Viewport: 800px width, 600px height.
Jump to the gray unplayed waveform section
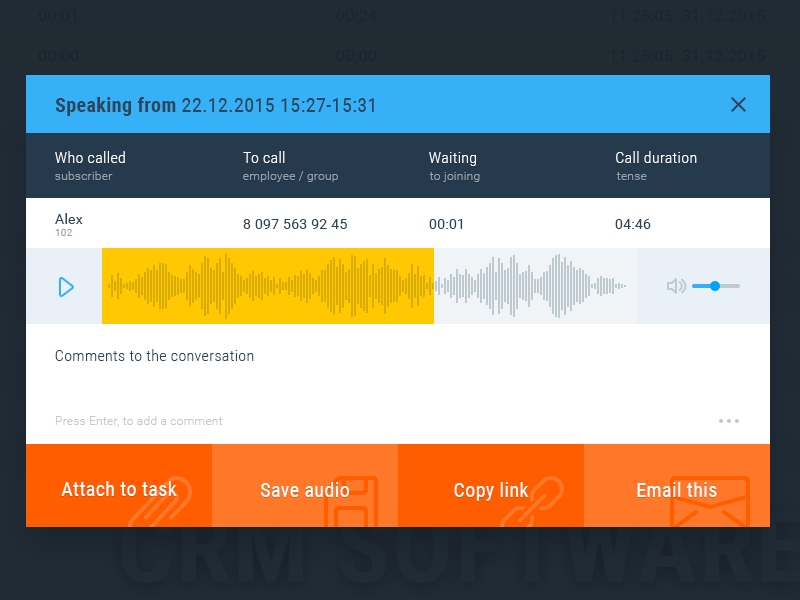click(x=535, y=286)
